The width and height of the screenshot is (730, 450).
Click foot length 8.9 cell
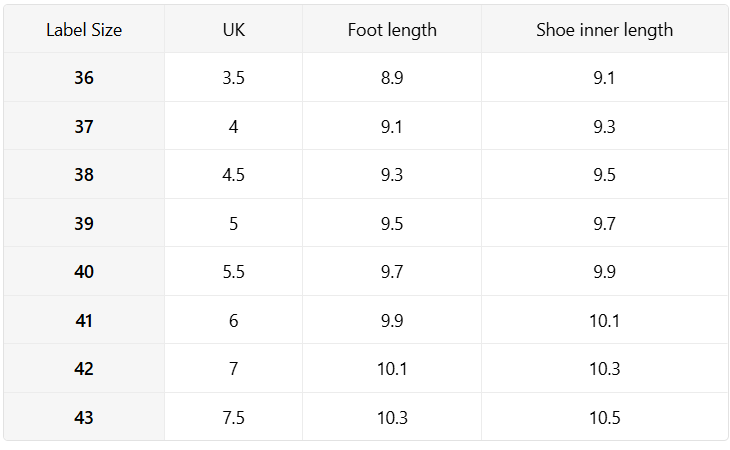(x=392, y=78)
